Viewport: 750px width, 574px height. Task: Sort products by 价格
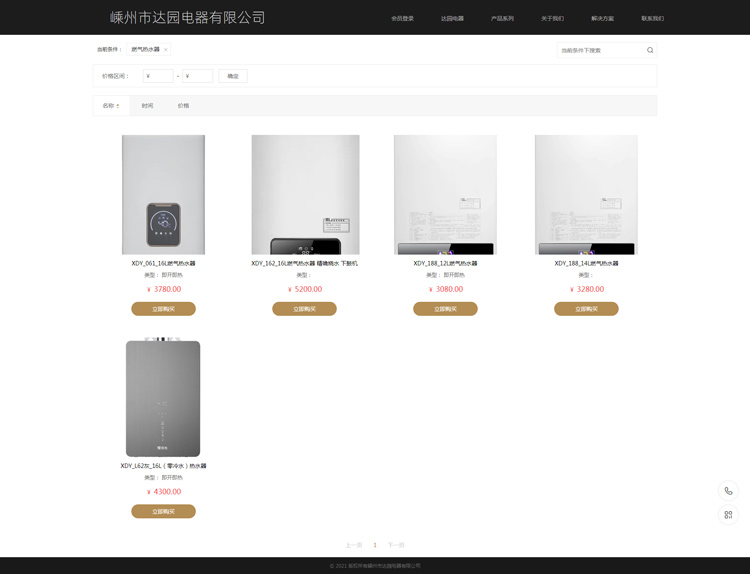183,106
